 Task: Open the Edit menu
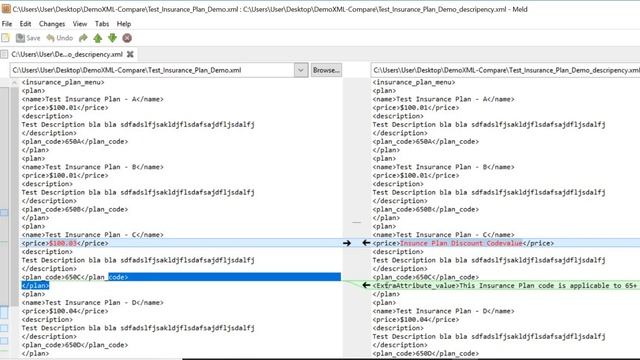pyautogui.click(x=25, y=24)
